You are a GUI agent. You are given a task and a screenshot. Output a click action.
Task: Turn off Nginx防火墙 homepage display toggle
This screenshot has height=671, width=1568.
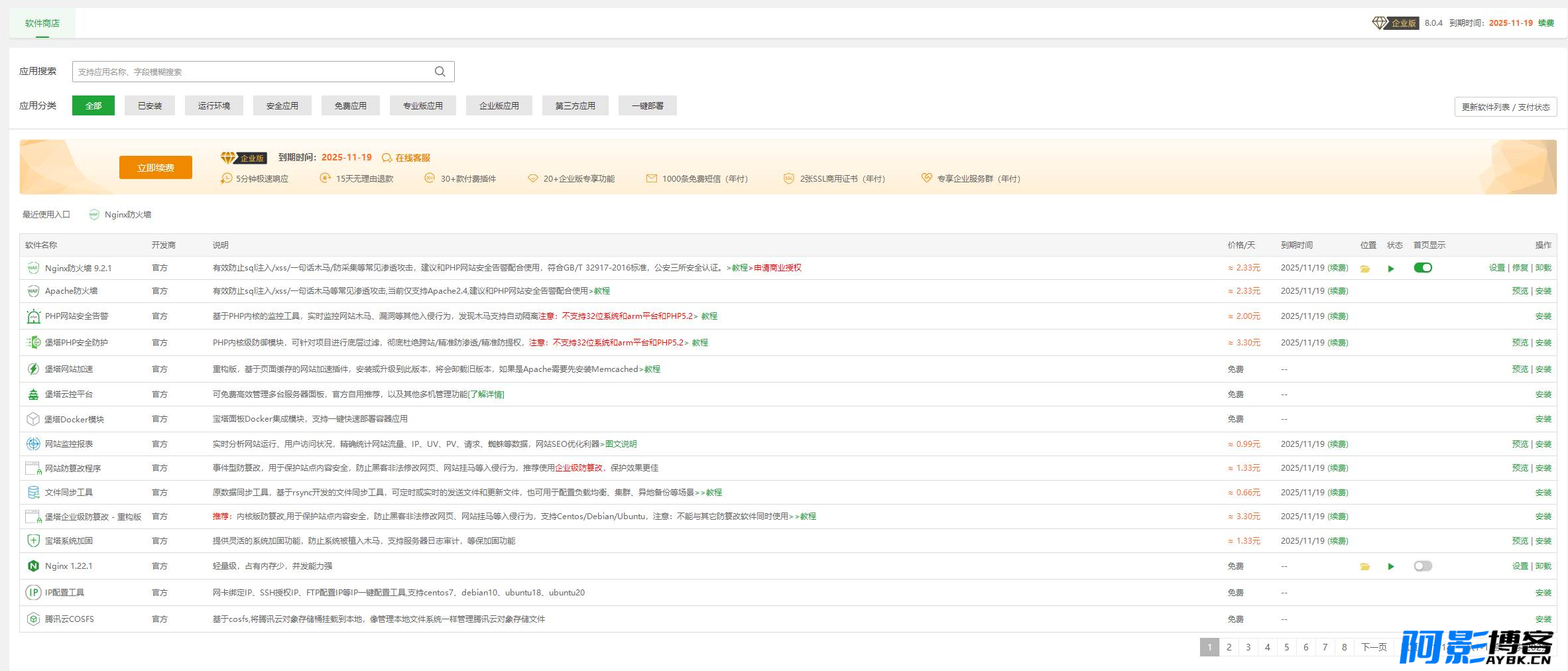(1423, 268)
